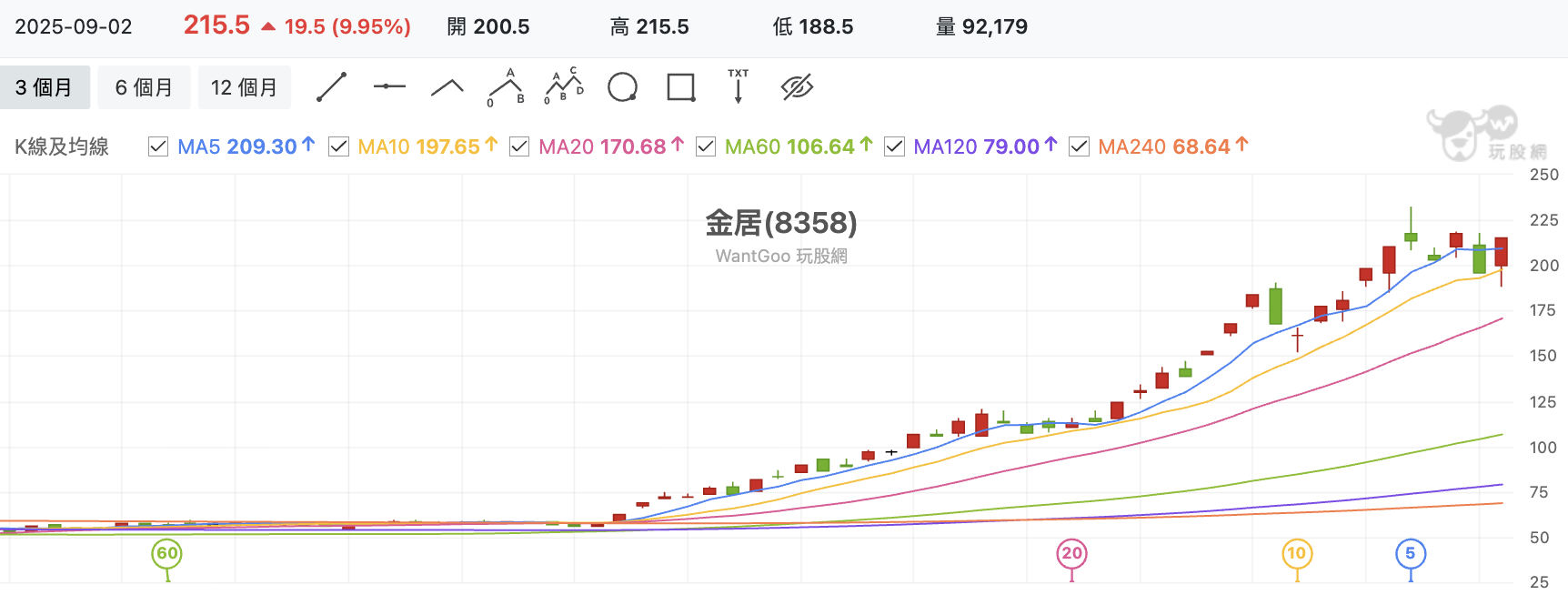This screenshot has width=1568, height=595.
Task: Select the trend line drawing tool
Action: point(331,87)
